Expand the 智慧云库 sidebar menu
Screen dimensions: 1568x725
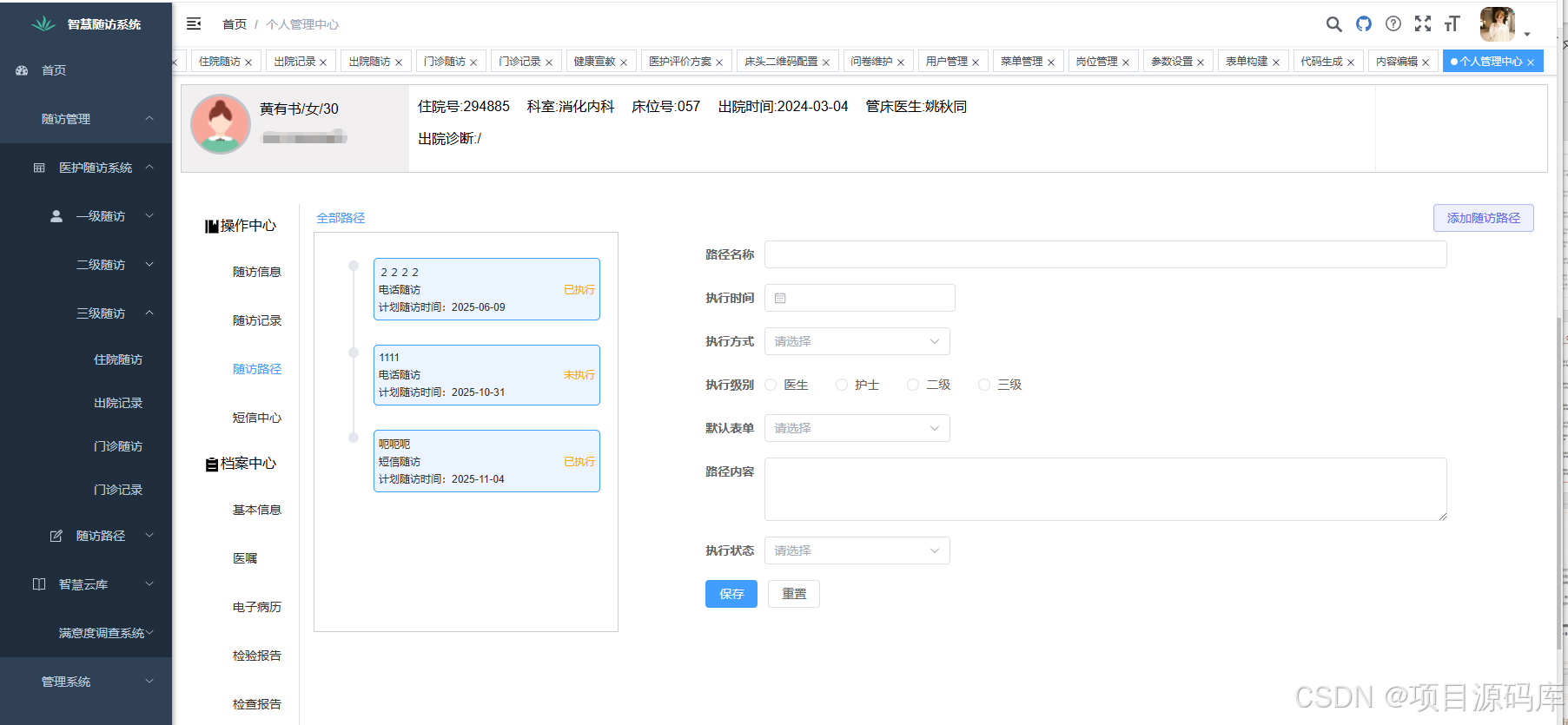pos(86,584)
